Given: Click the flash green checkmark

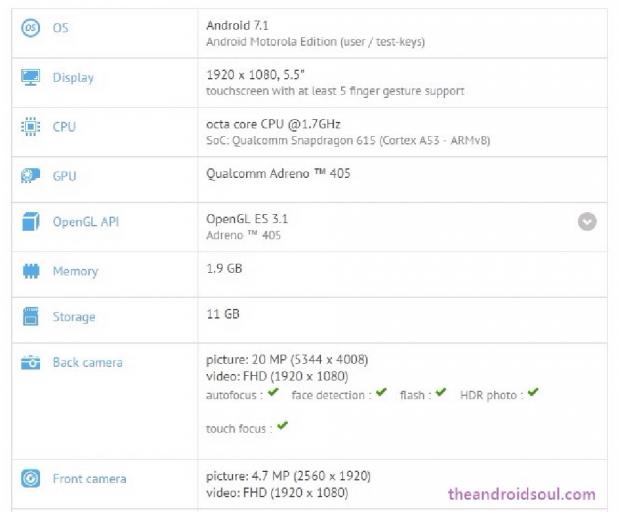Looking at the screenshot, I should tap(441, 393).
